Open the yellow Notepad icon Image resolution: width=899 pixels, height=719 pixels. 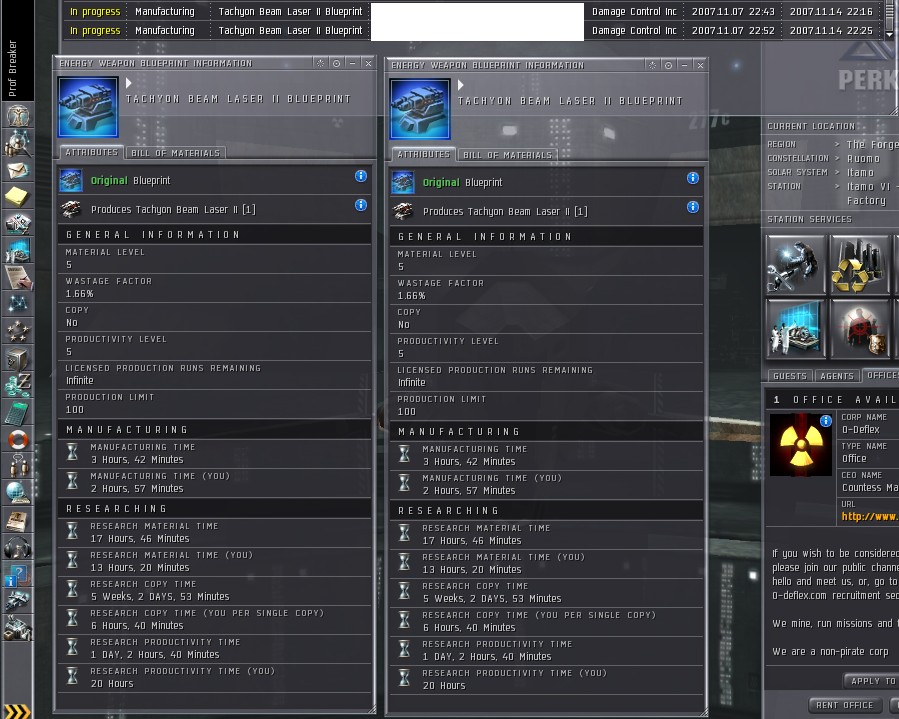coord(18,197)
